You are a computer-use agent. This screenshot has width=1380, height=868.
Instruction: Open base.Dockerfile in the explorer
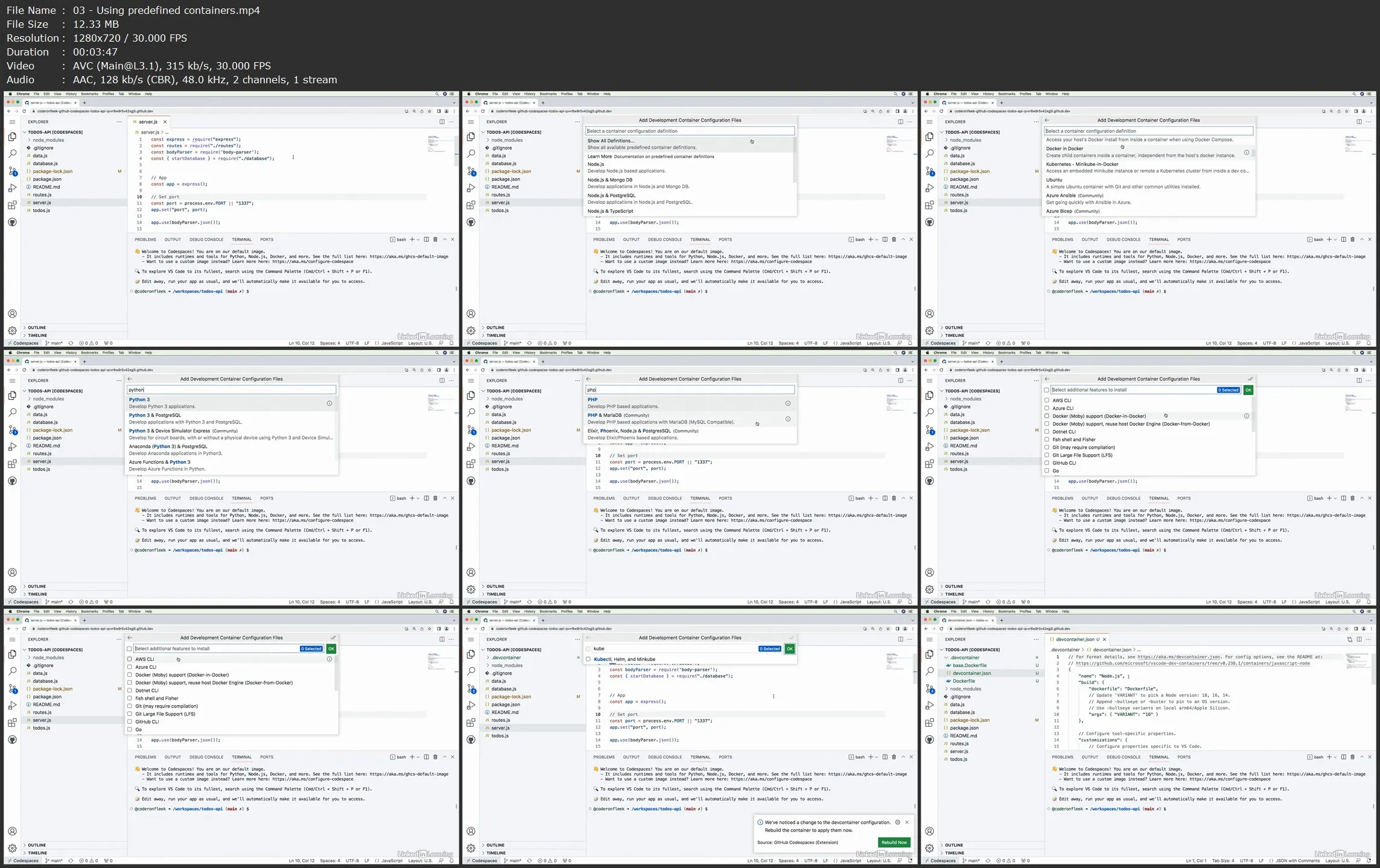pyautogui.click(x=970, y=665)
